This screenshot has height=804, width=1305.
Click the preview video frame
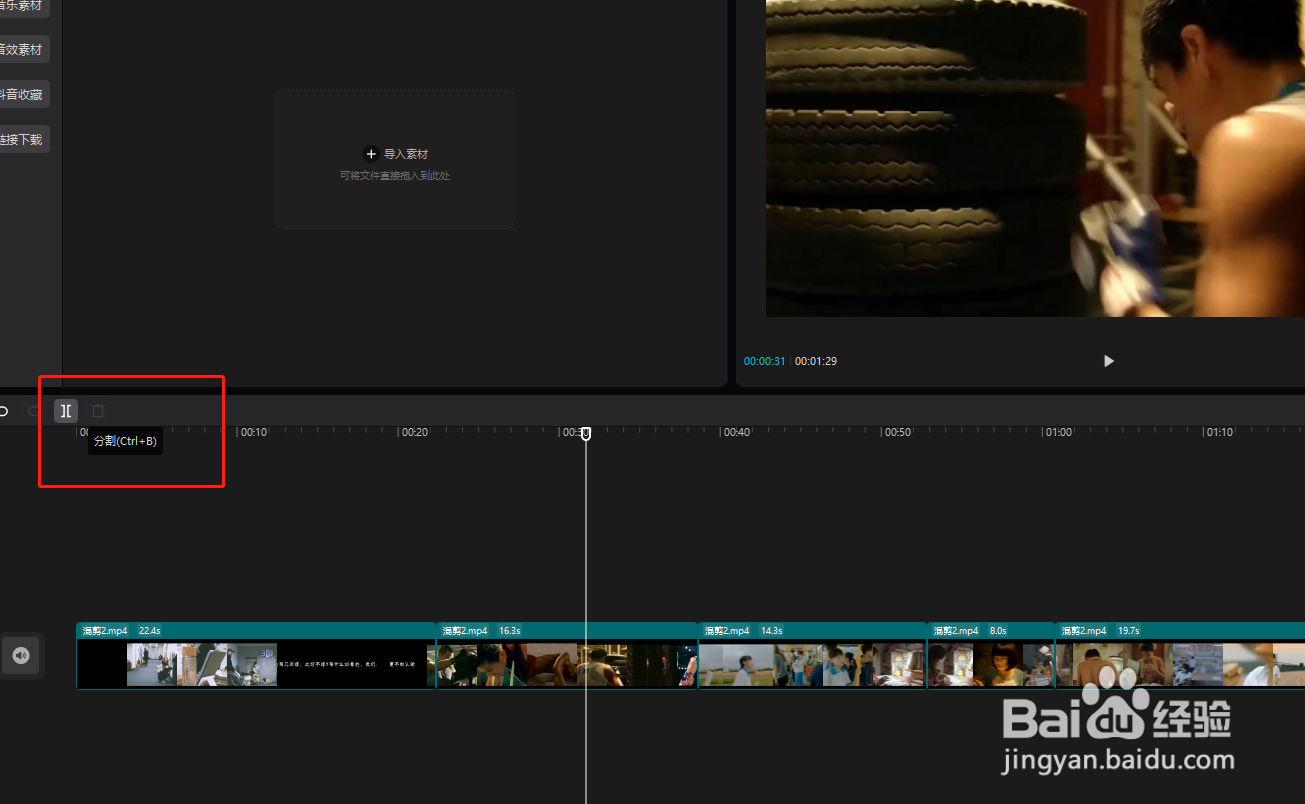(1035, 158)
